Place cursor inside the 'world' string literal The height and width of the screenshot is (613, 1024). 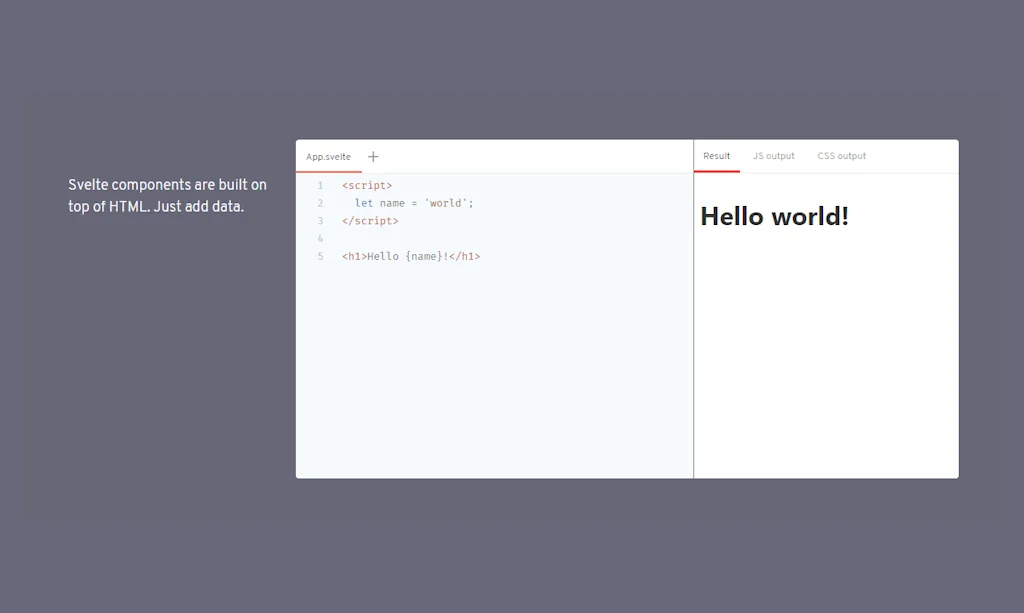[441, 202]
